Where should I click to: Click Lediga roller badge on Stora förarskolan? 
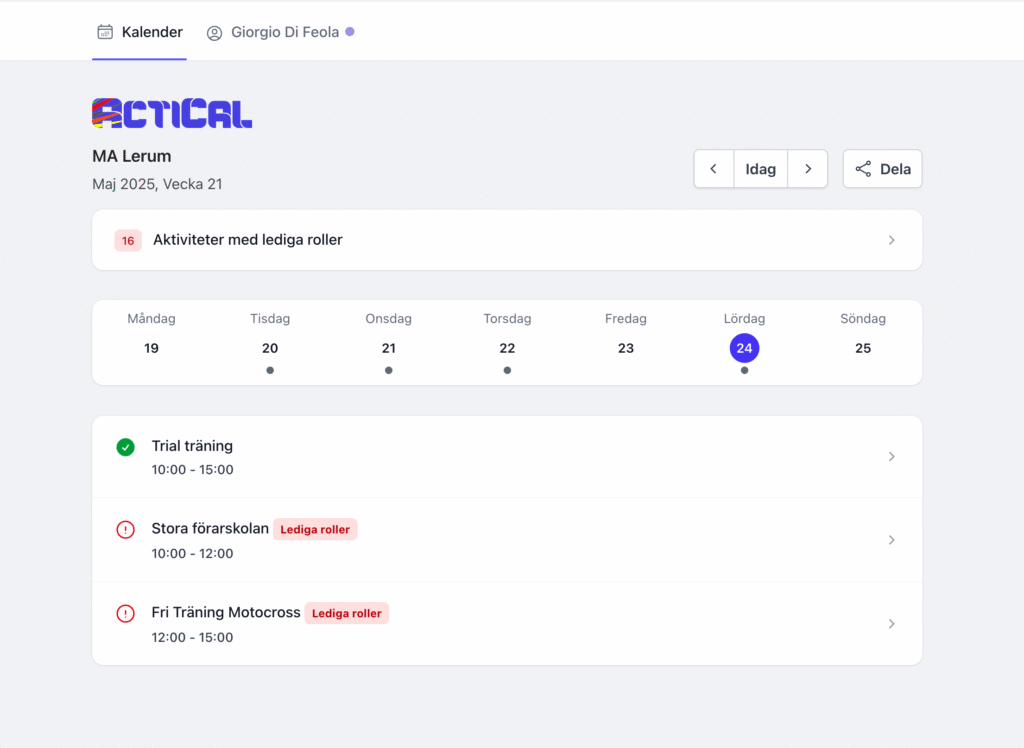(315, 530)
